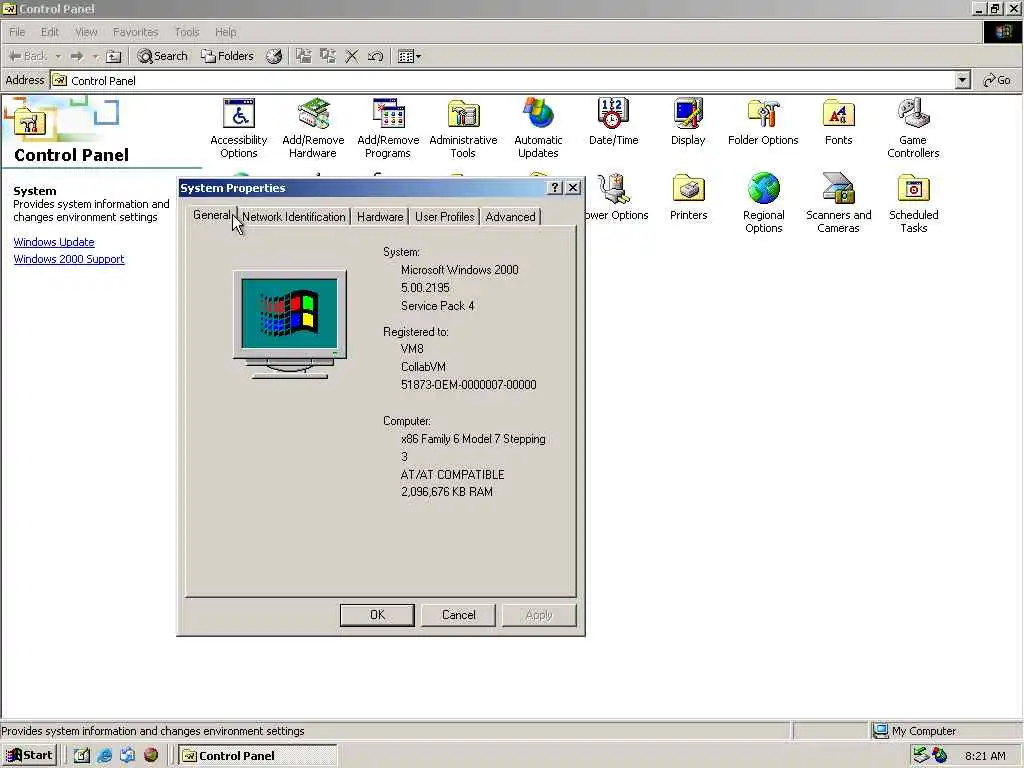The height and width of the screenshot is (768, 1024).
Task: Open the File menu
Action: pos(17,32)
